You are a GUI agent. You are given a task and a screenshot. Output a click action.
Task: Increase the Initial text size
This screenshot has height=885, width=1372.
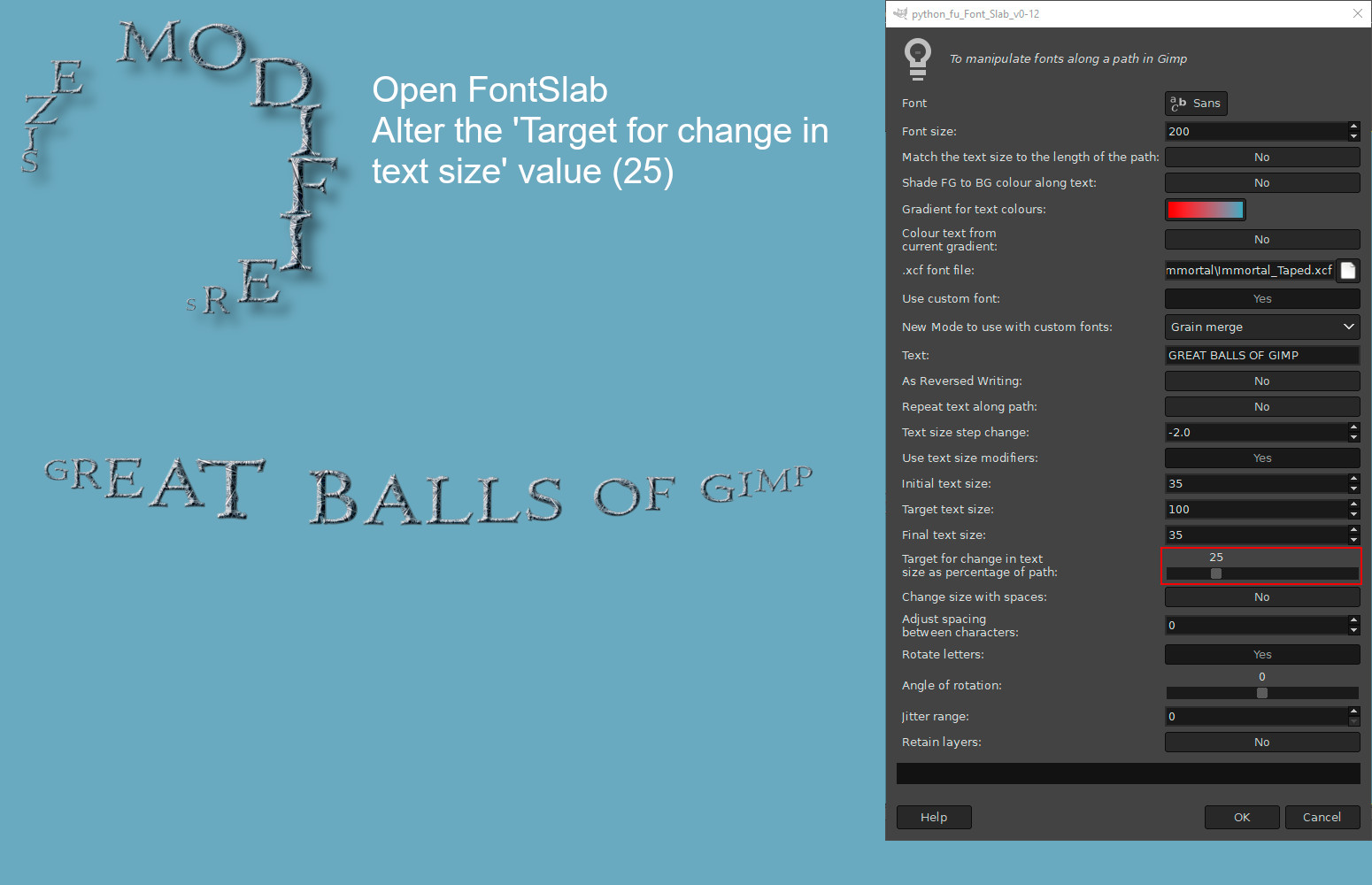pos(1353,479)
